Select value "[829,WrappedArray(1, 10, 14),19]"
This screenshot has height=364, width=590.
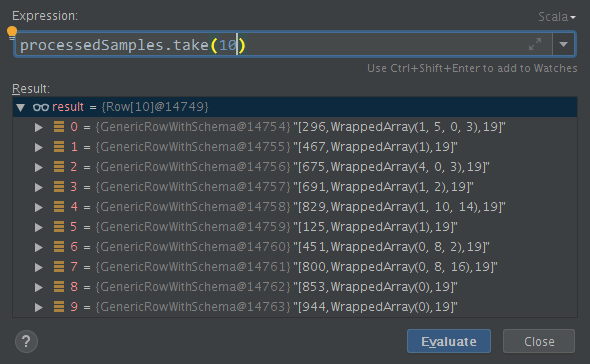pyautogui.click(x=399, y=207)
